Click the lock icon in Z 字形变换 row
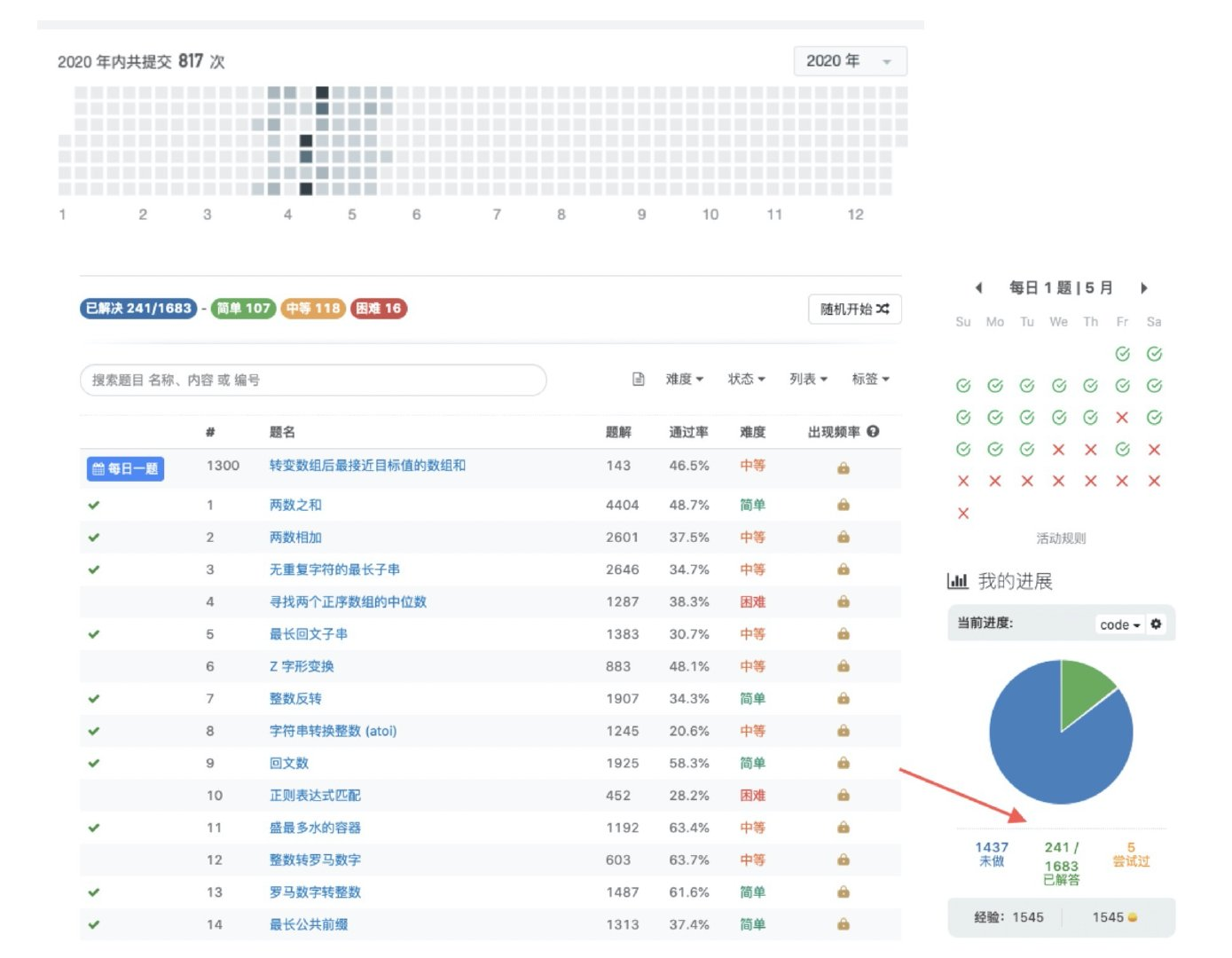This screenshot has width=1232, height=958. pos(844,666)
